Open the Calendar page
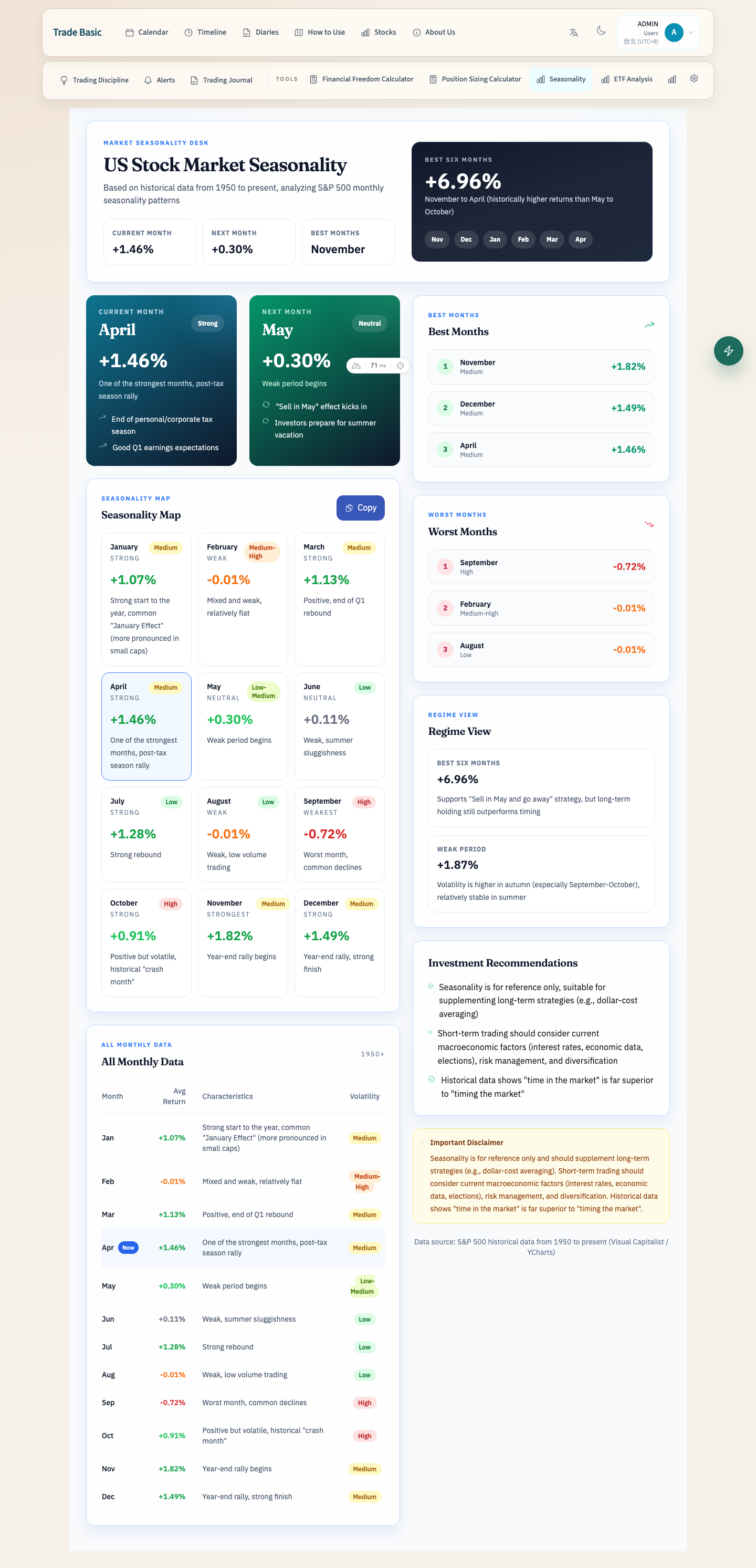The width and height of the screenshot is (756, 1568). [146, 33]
